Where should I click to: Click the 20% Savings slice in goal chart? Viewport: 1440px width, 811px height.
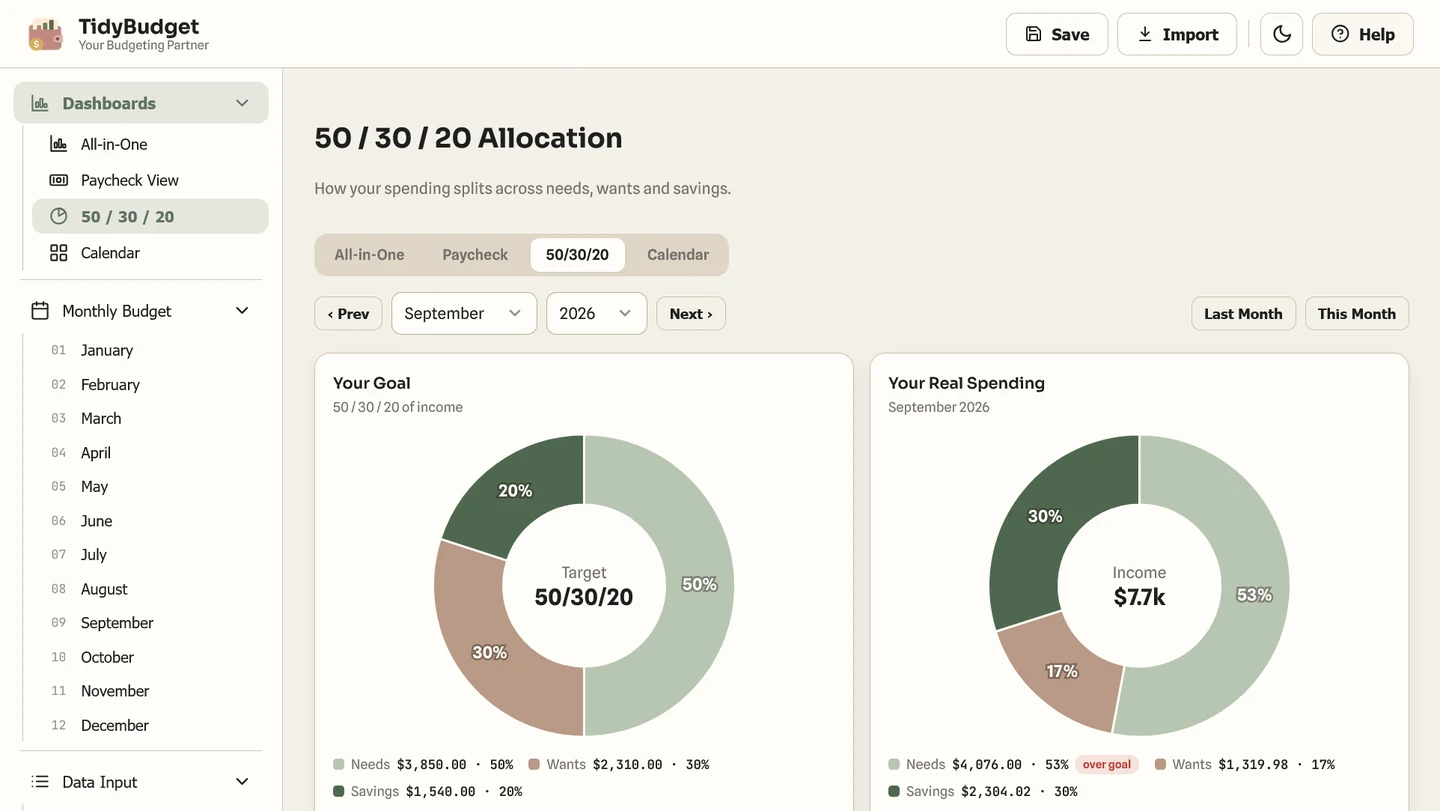click(x=516, y=490)
